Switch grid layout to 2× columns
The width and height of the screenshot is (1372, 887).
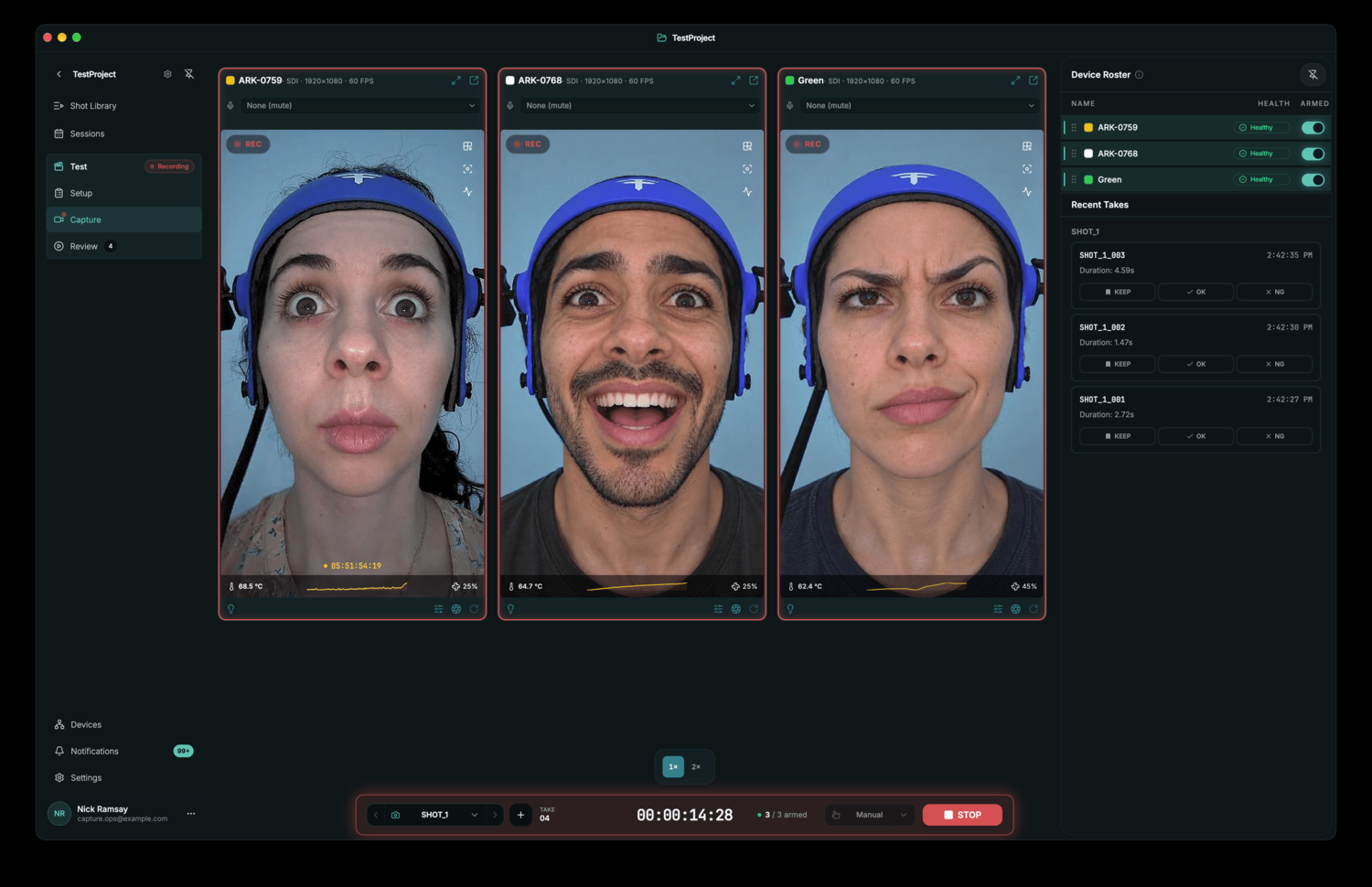[x=696, y=767]
